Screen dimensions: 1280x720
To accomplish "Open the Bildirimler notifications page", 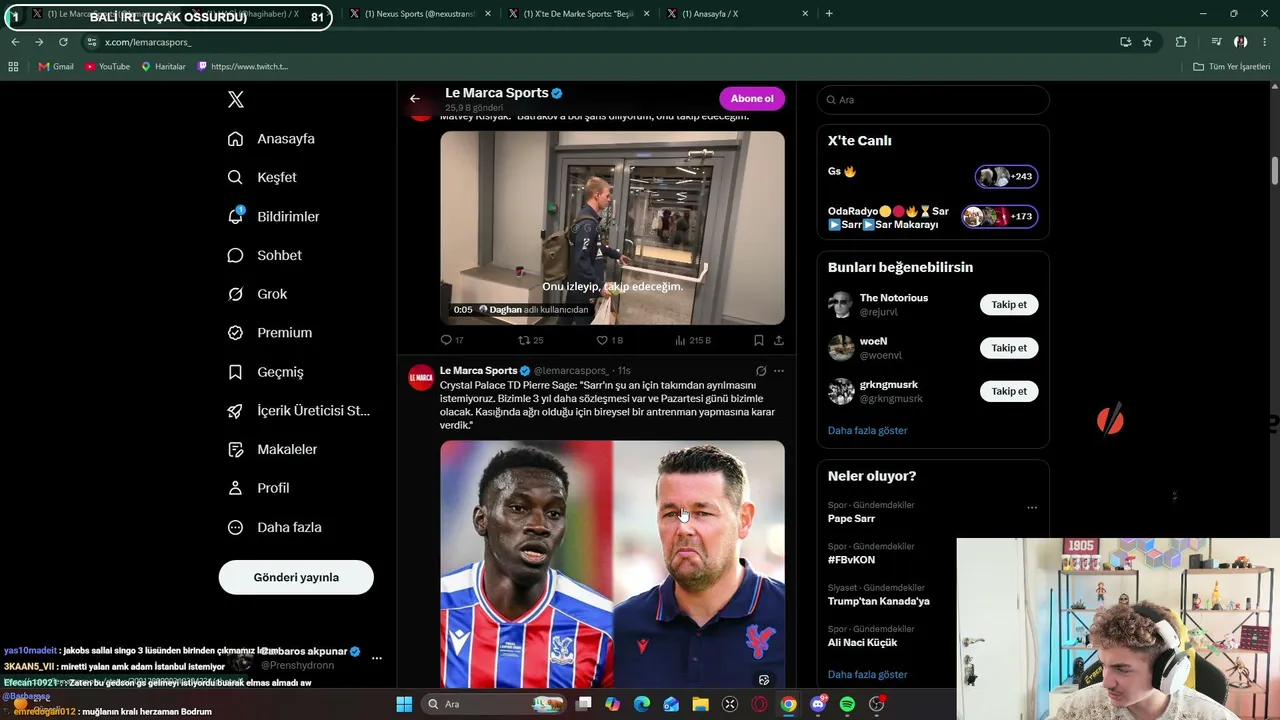I will pyautogui.click(x=273, y=216).
